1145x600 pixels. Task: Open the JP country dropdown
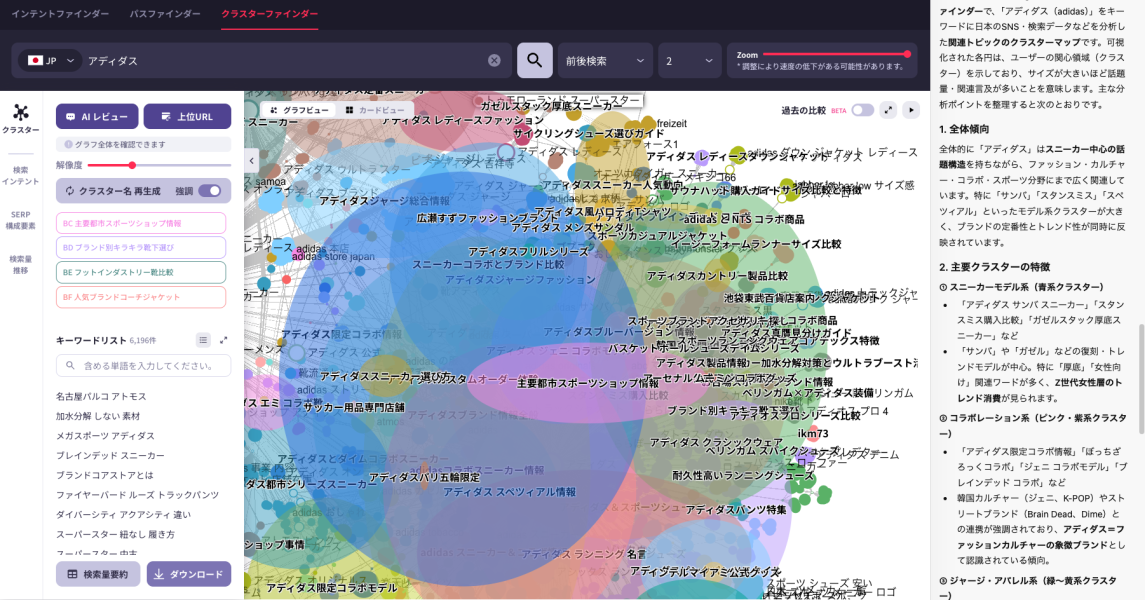[51, 61]
